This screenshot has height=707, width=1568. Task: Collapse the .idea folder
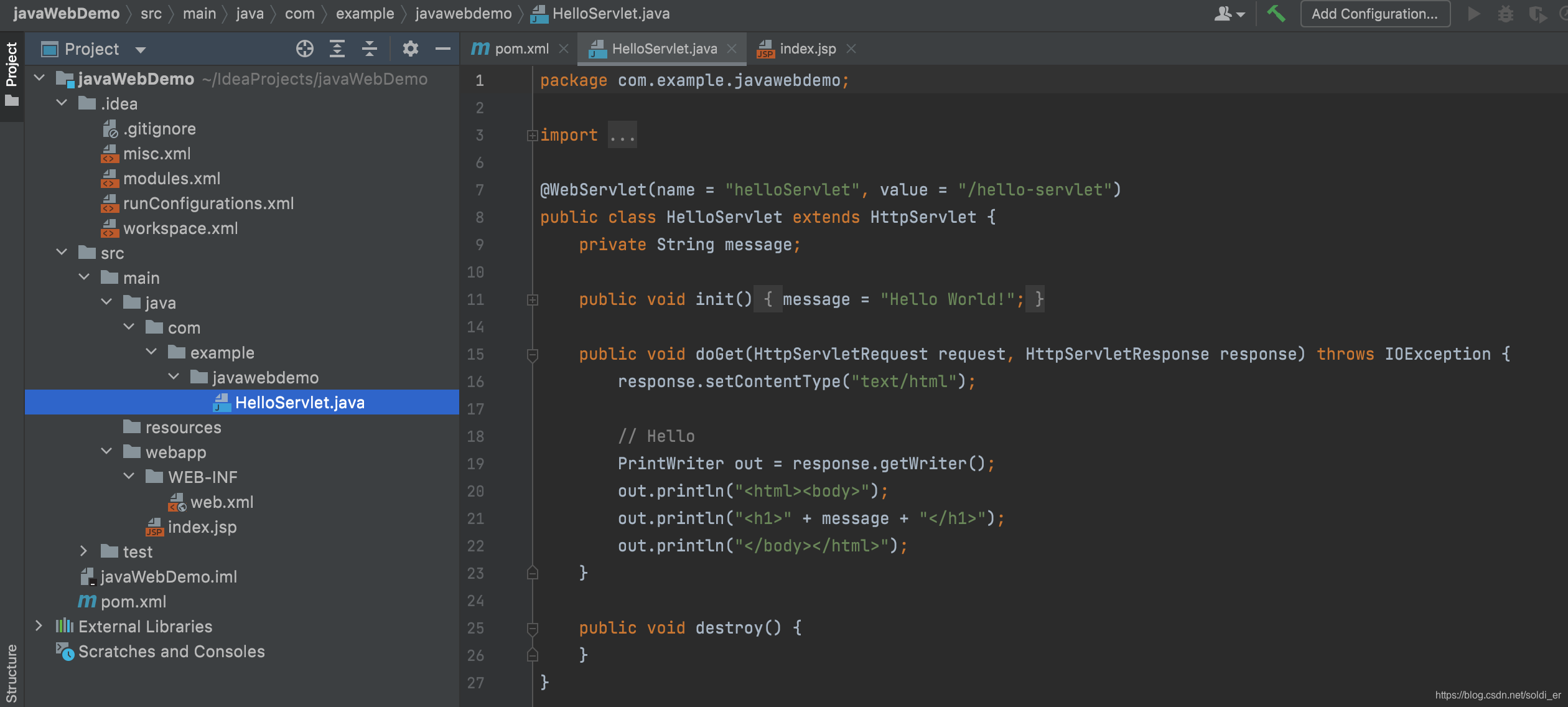[x=62, y=103]
